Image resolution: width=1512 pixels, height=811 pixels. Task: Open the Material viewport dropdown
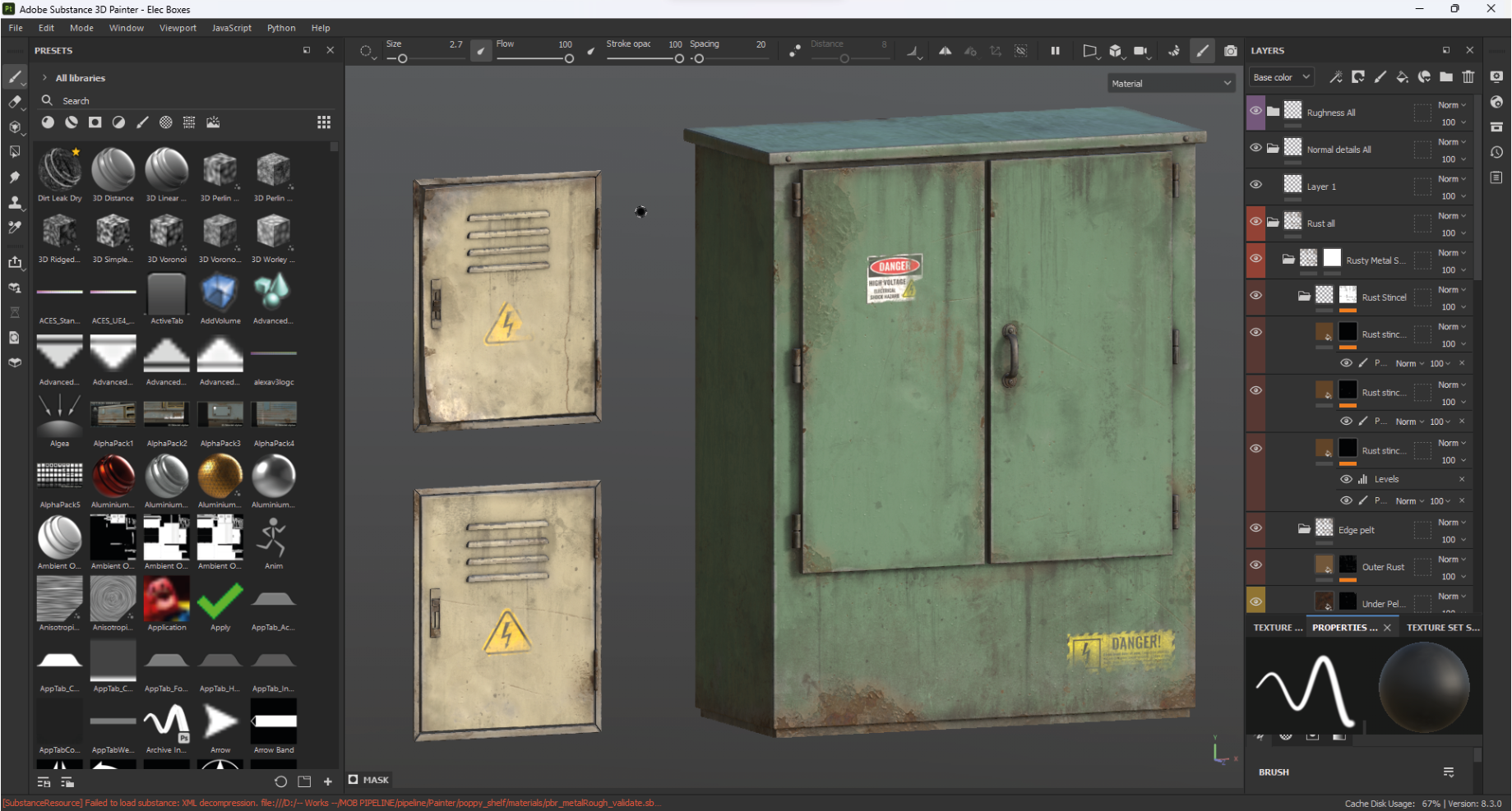[1171, 84]
